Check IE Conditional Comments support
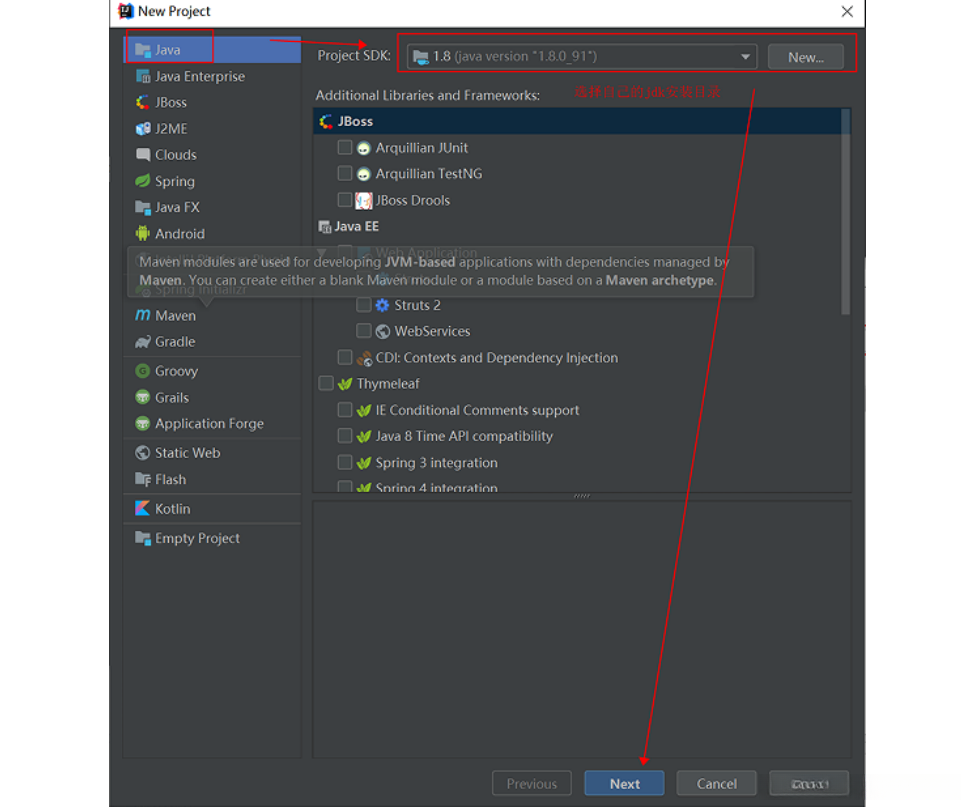Viewport: 972px width, 809px height. (x=345, y=410)
